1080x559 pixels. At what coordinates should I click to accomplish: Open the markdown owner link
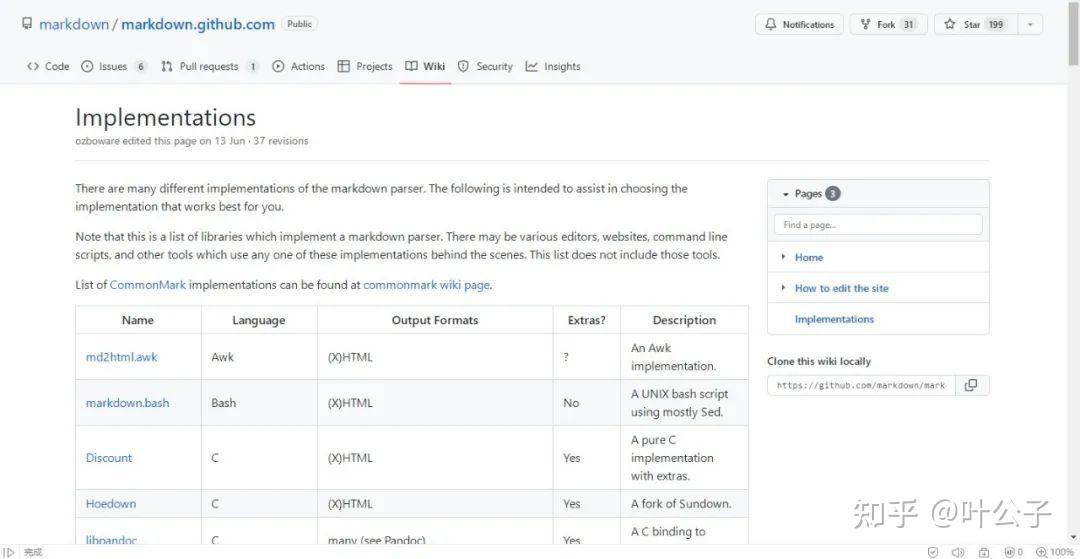(74, 24)
